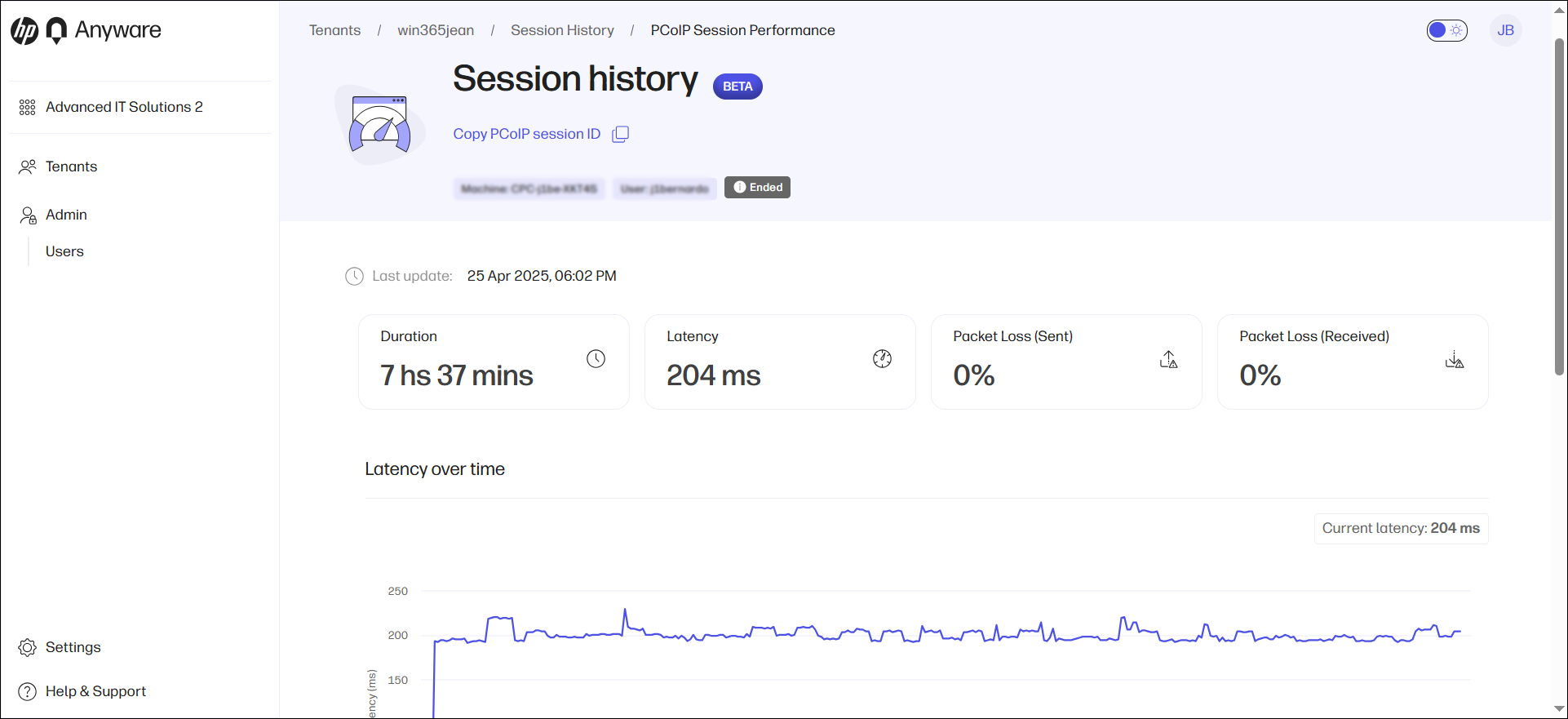Click the 7 hs 37 mins duration value

coord(456,375)
